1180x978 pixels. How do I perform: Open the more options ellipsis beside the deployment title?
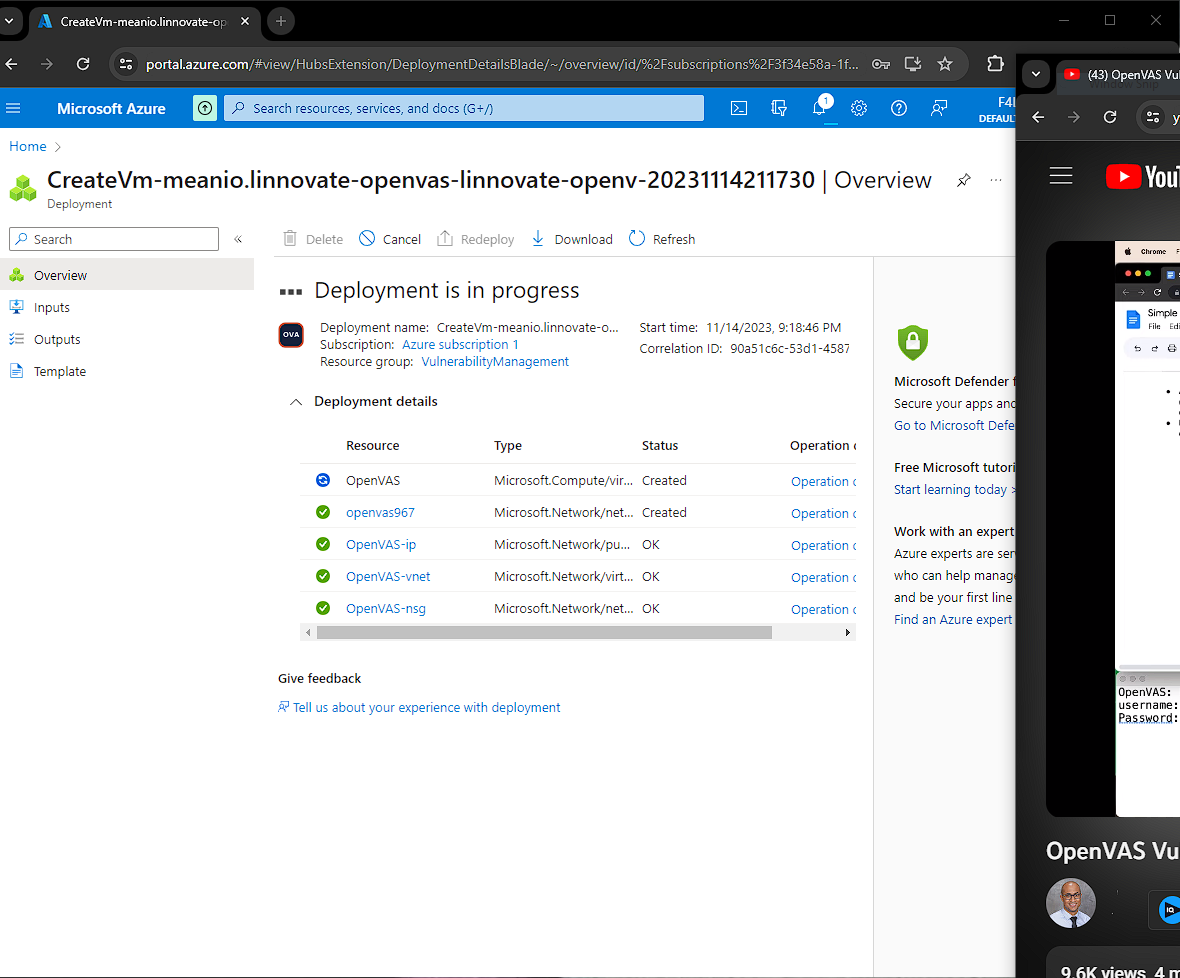[x=996, y=180]
